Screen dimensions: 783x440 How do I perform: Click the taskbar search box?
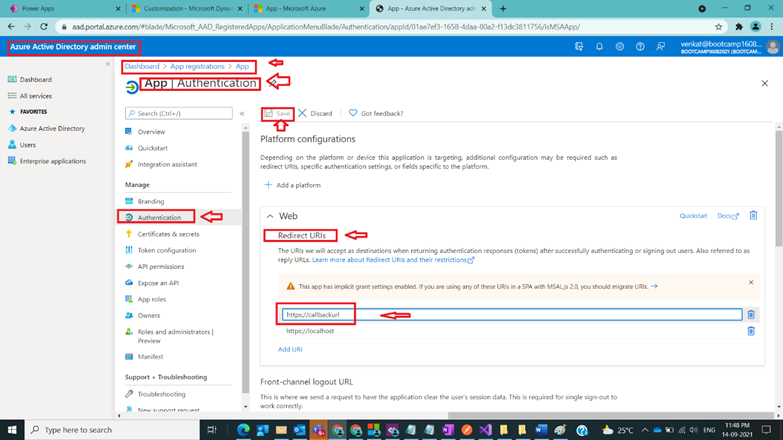[112, 430]
